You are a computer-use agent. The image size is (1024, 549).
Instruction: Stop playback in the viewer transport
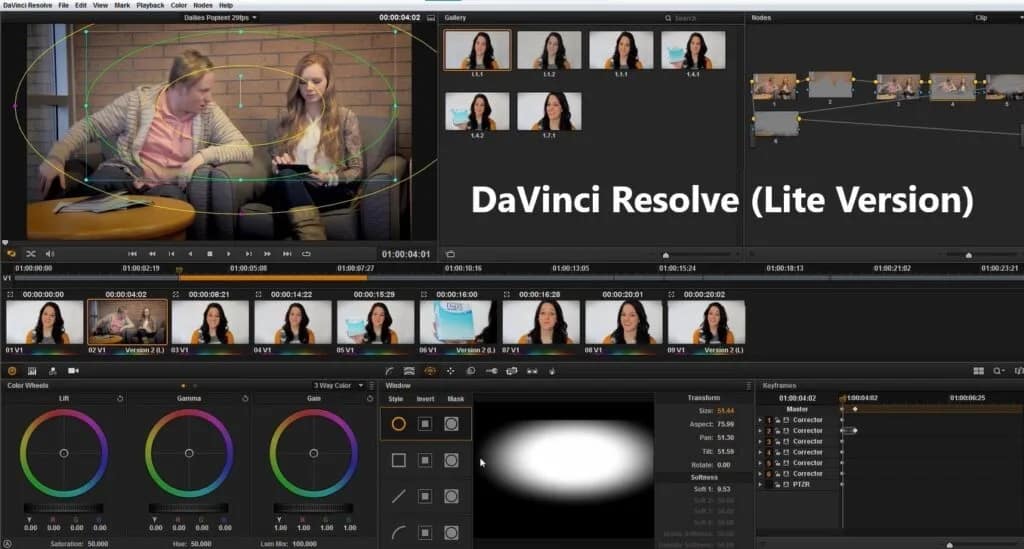[x=210, y=254]
